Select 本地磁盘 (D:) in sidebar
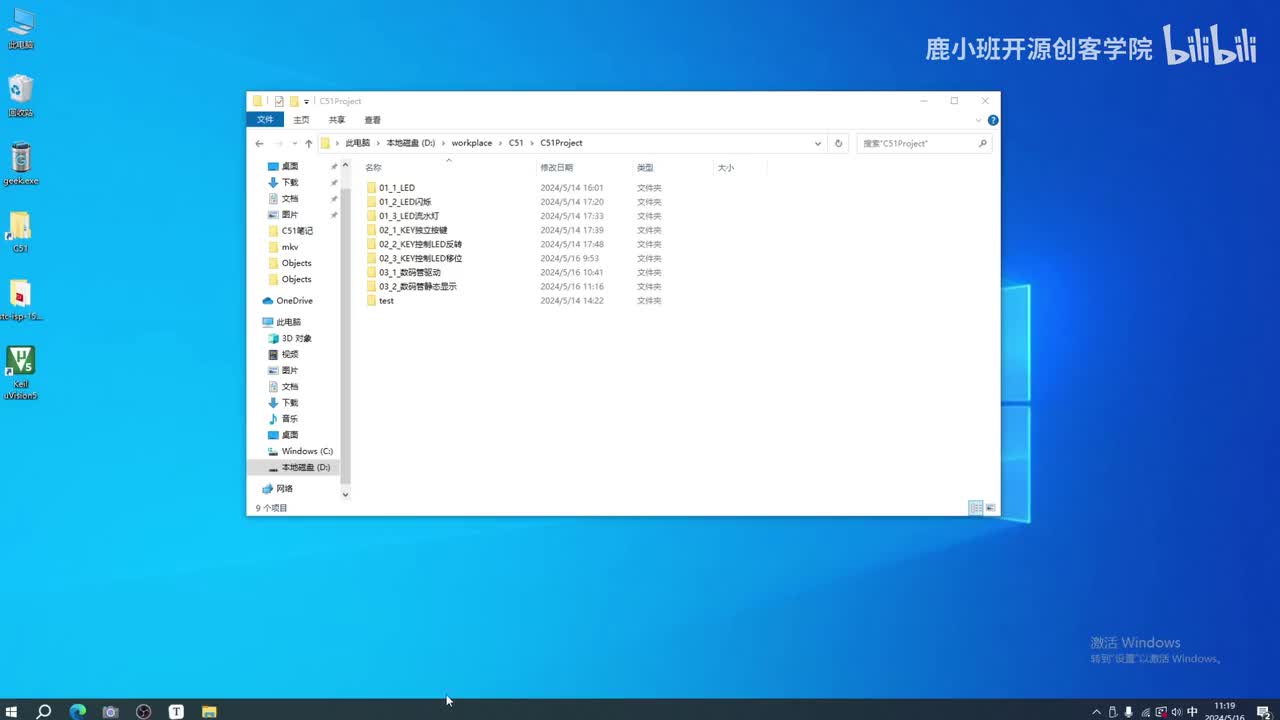 pyautogui.click(x=298, y=467)
